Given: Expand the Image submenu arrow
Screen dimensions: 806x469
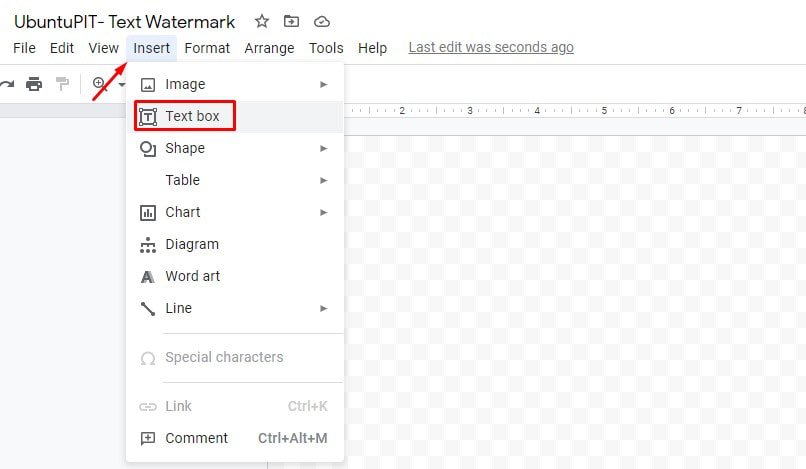Looking at the screenshot, I should click(x=323, y=84).
